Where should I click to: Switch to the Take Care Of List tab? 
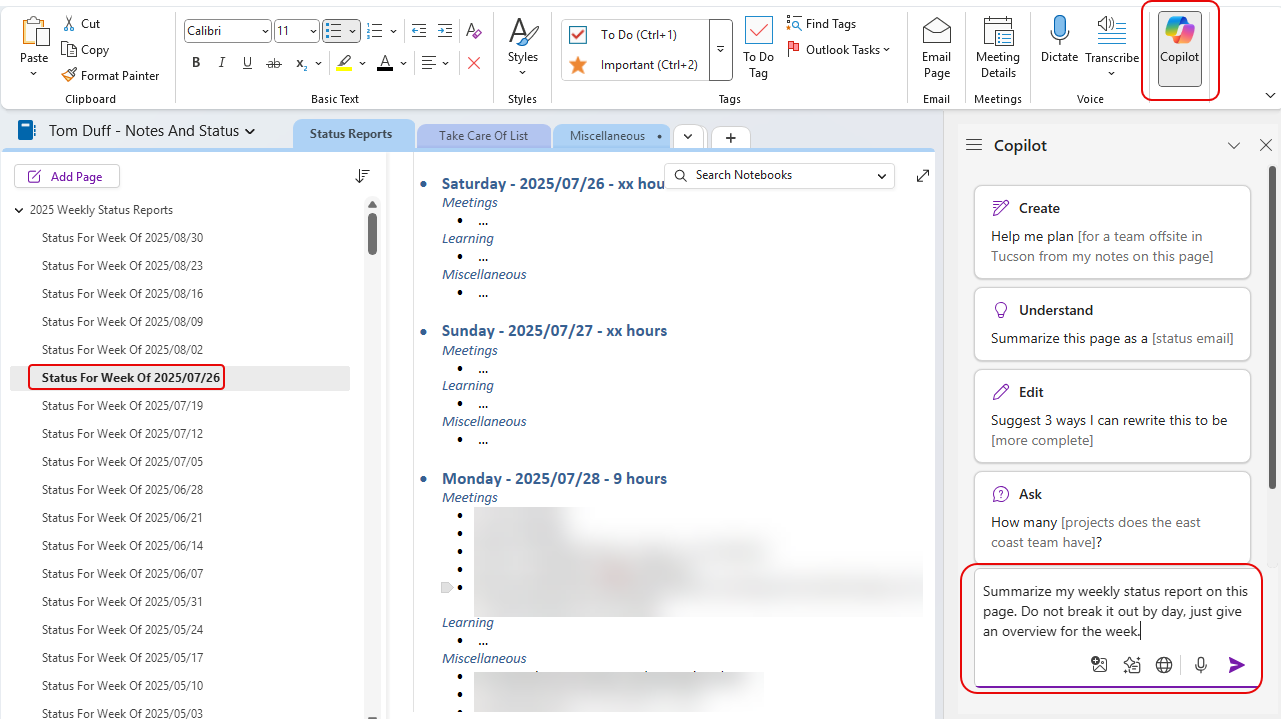pos(483,136)
